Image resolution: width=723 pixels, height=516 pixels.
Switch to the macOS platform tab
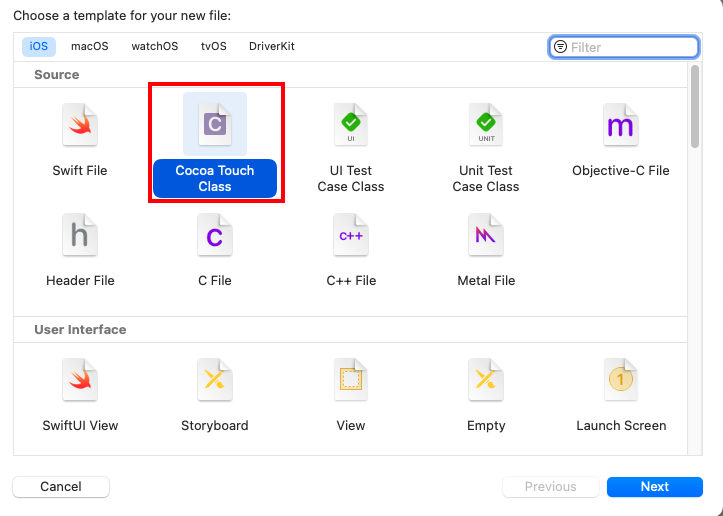pyautogui.click(x=89, y=47)
